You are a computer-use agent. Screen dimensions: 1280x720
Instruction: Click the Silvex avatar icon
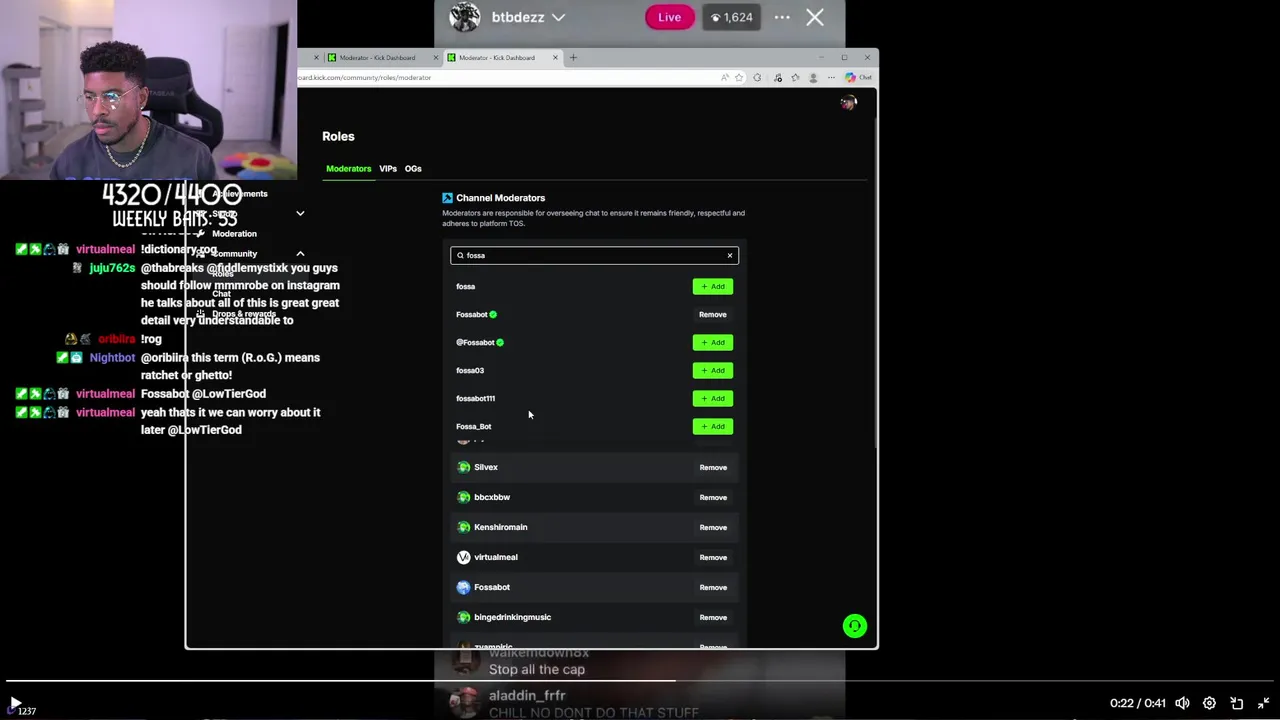(x=464, y=467)
